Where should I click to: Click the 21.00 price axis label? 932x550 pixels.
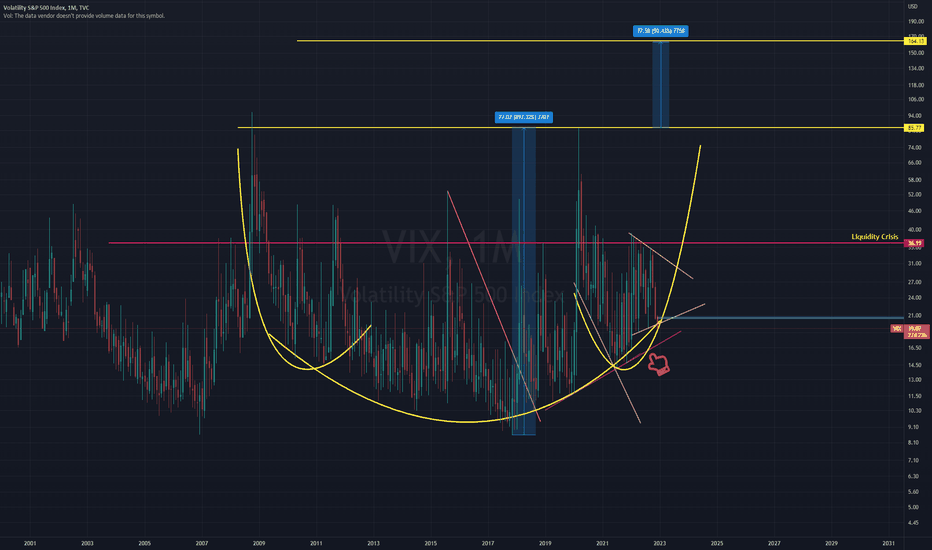coord(914,316)
